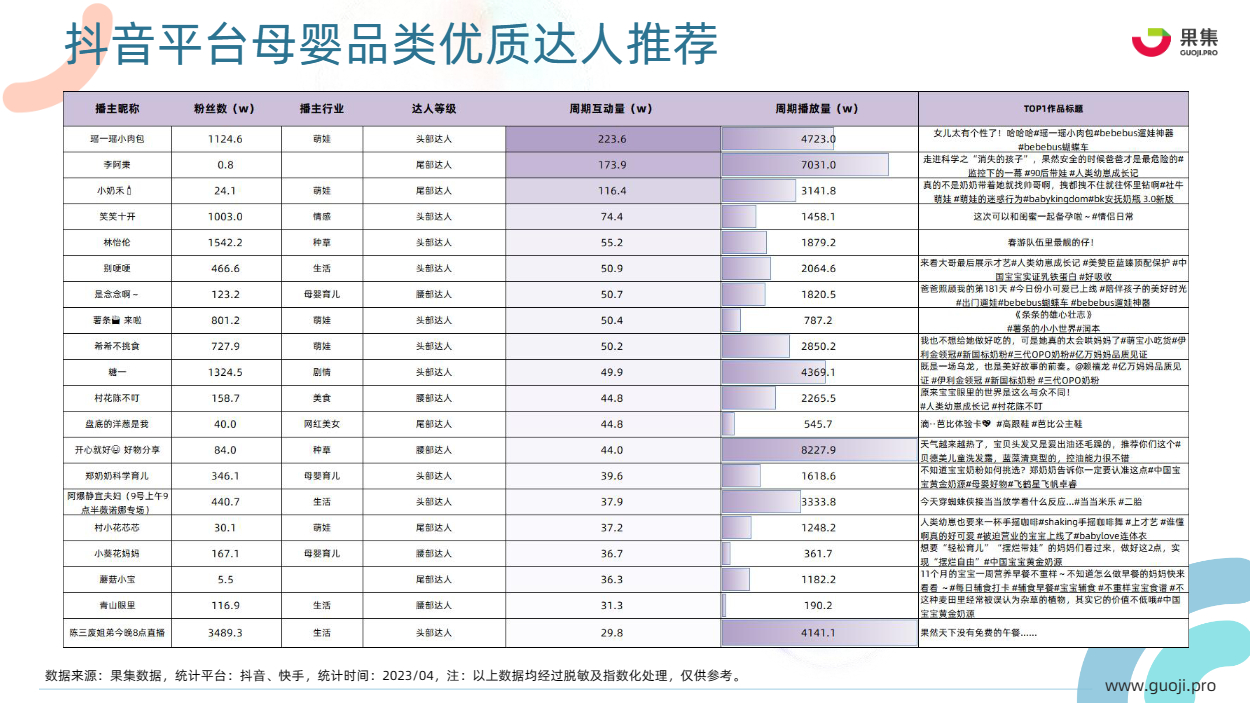Select the 达人等级 column header
This screenshot has width=1250, height=703.
tap(434, 109)
